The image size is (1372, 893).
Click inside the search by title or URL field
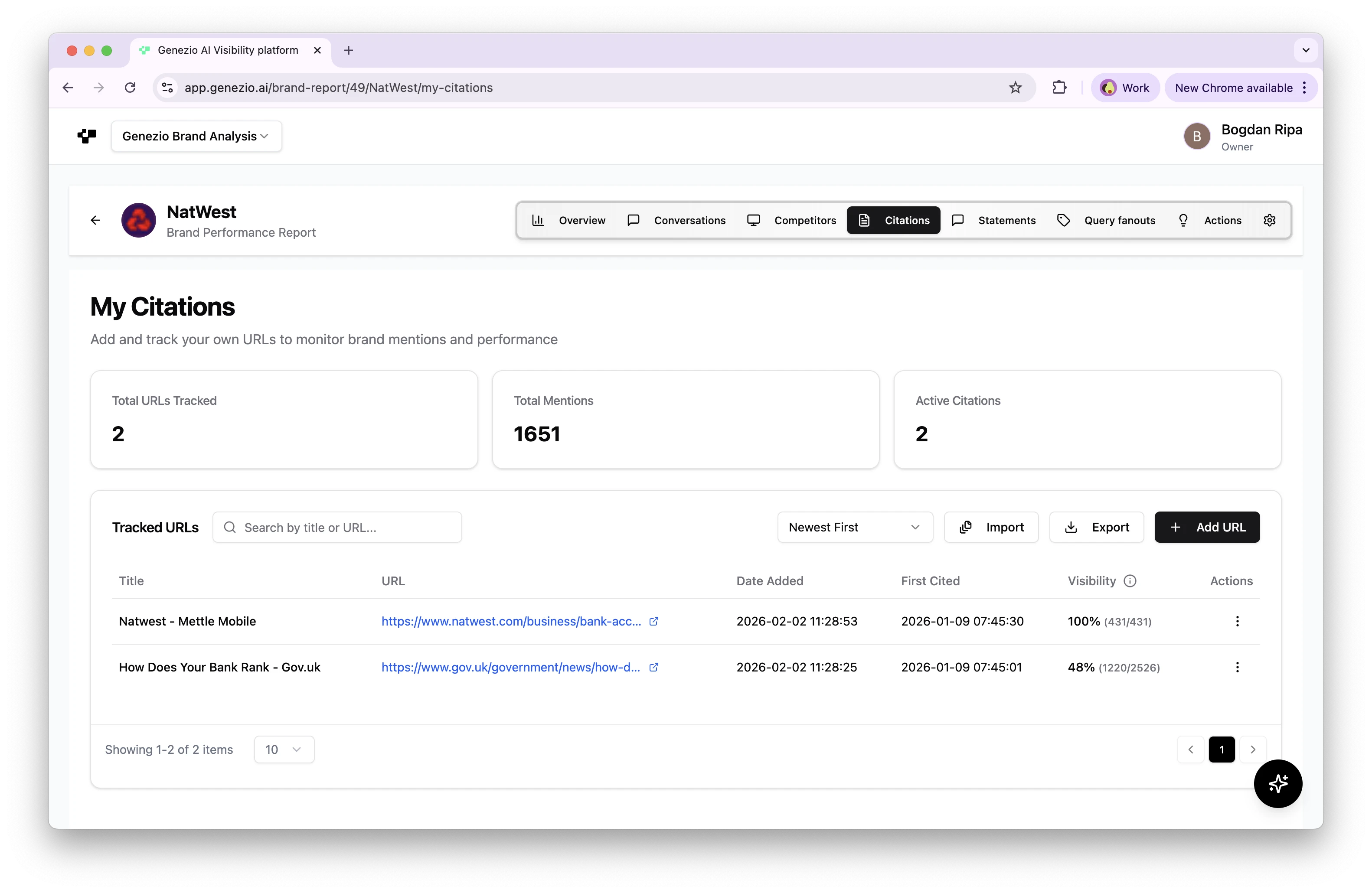[x=337, y=527]
